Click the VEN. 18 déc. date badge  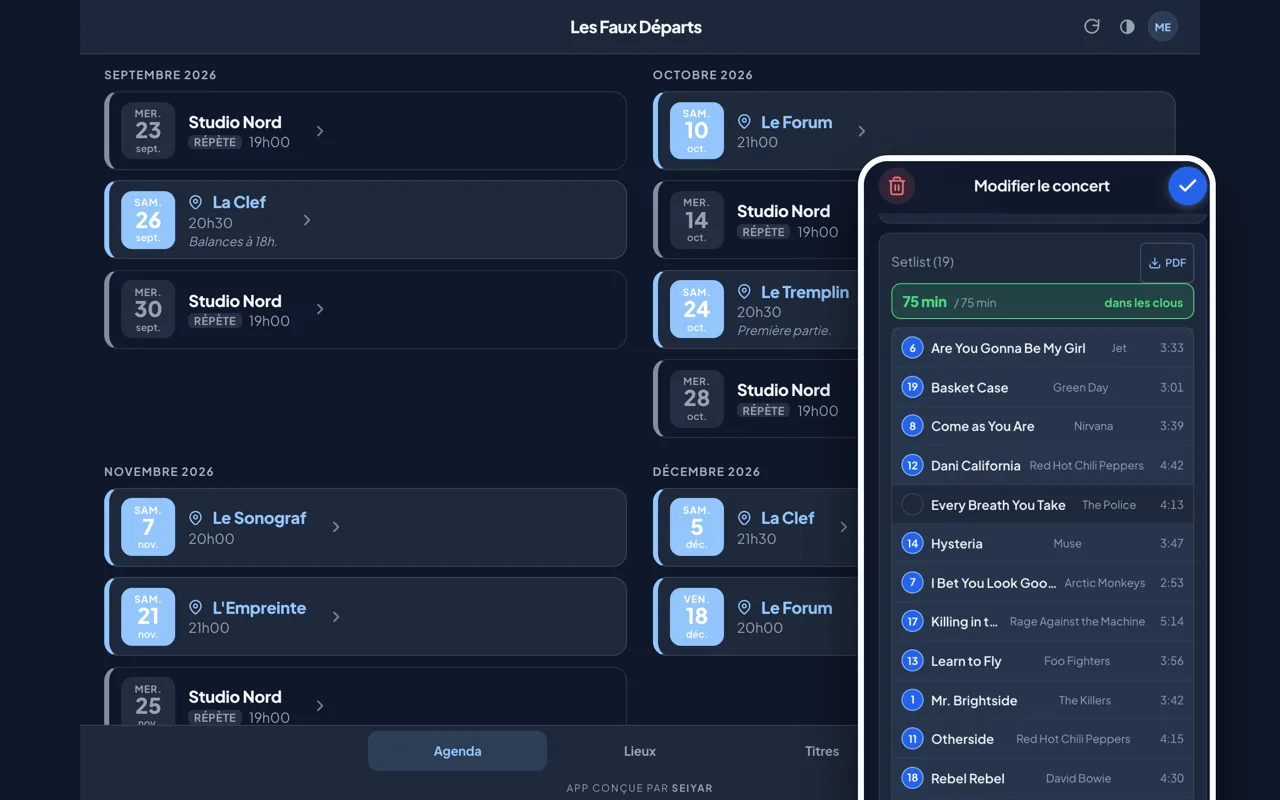click(x=696, y=616)
